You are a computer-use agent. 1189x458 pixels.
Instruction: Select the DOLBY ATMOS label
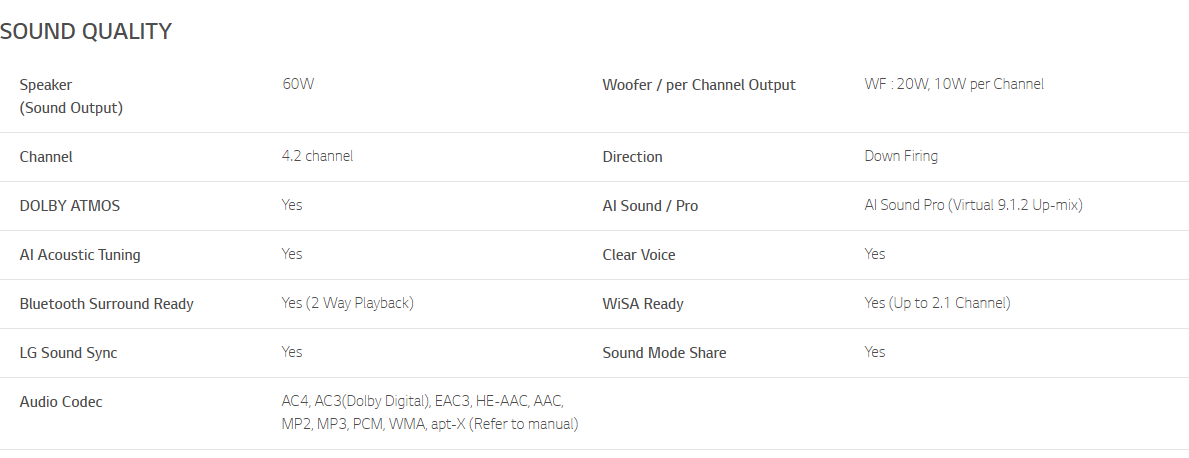pos(70,205)
